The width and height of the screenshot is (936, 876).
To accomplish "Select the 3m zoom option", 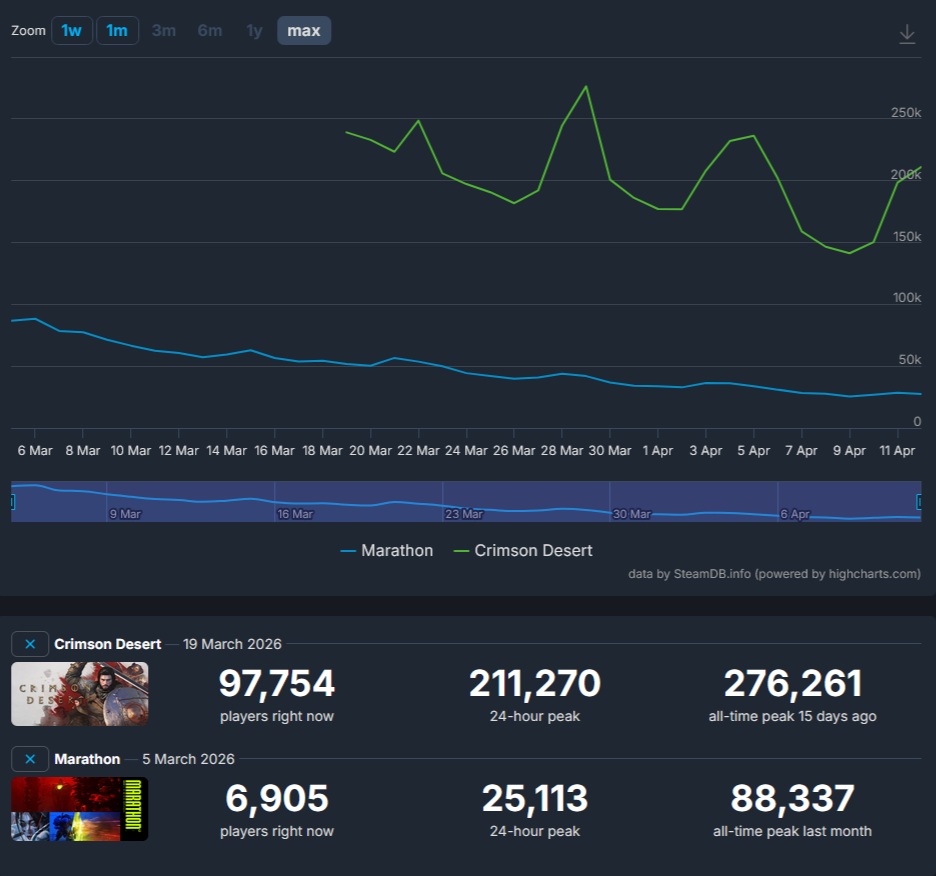I will (164, 30).
